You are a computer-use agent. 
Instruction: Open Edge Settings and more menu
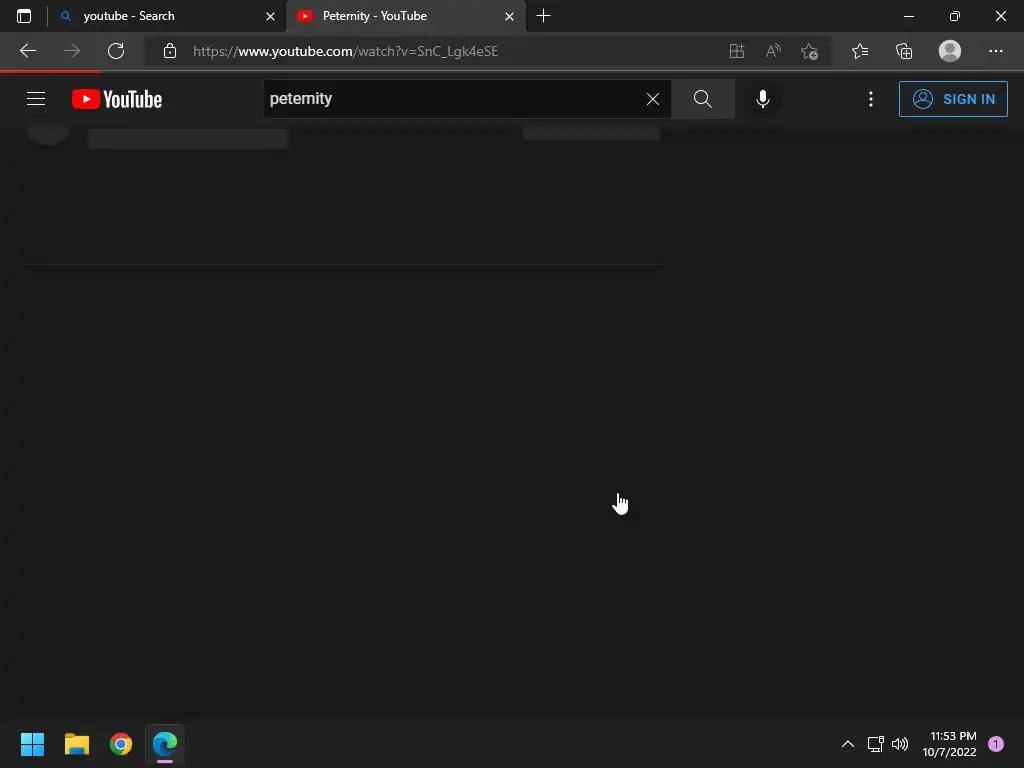point(995,51)
